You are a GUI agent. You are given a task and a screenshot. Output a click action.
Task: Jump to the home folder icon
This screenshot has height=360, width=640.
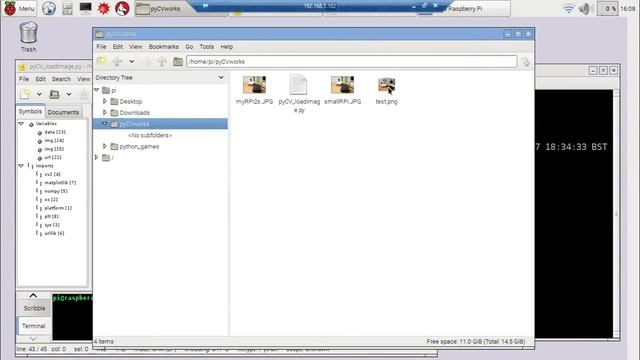(178, 61)
